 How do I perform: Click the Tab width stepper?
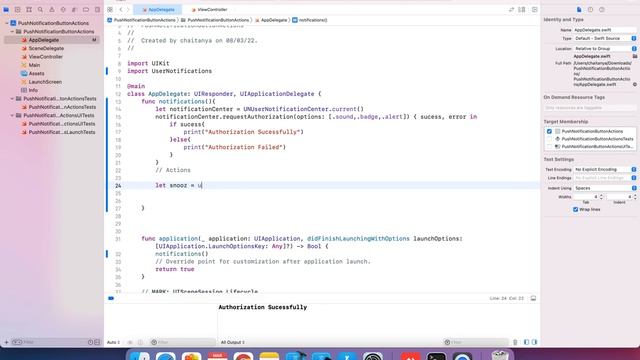pos(601,197)
